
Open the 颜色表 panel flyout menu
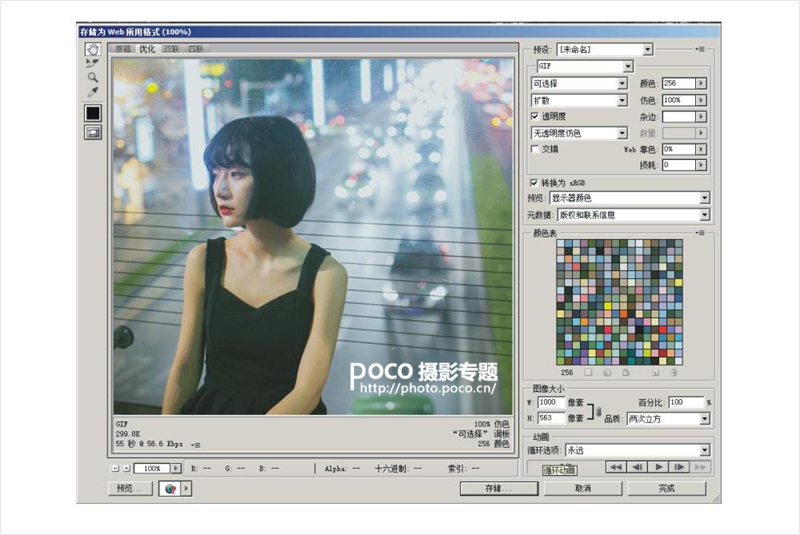pos(701,233)
